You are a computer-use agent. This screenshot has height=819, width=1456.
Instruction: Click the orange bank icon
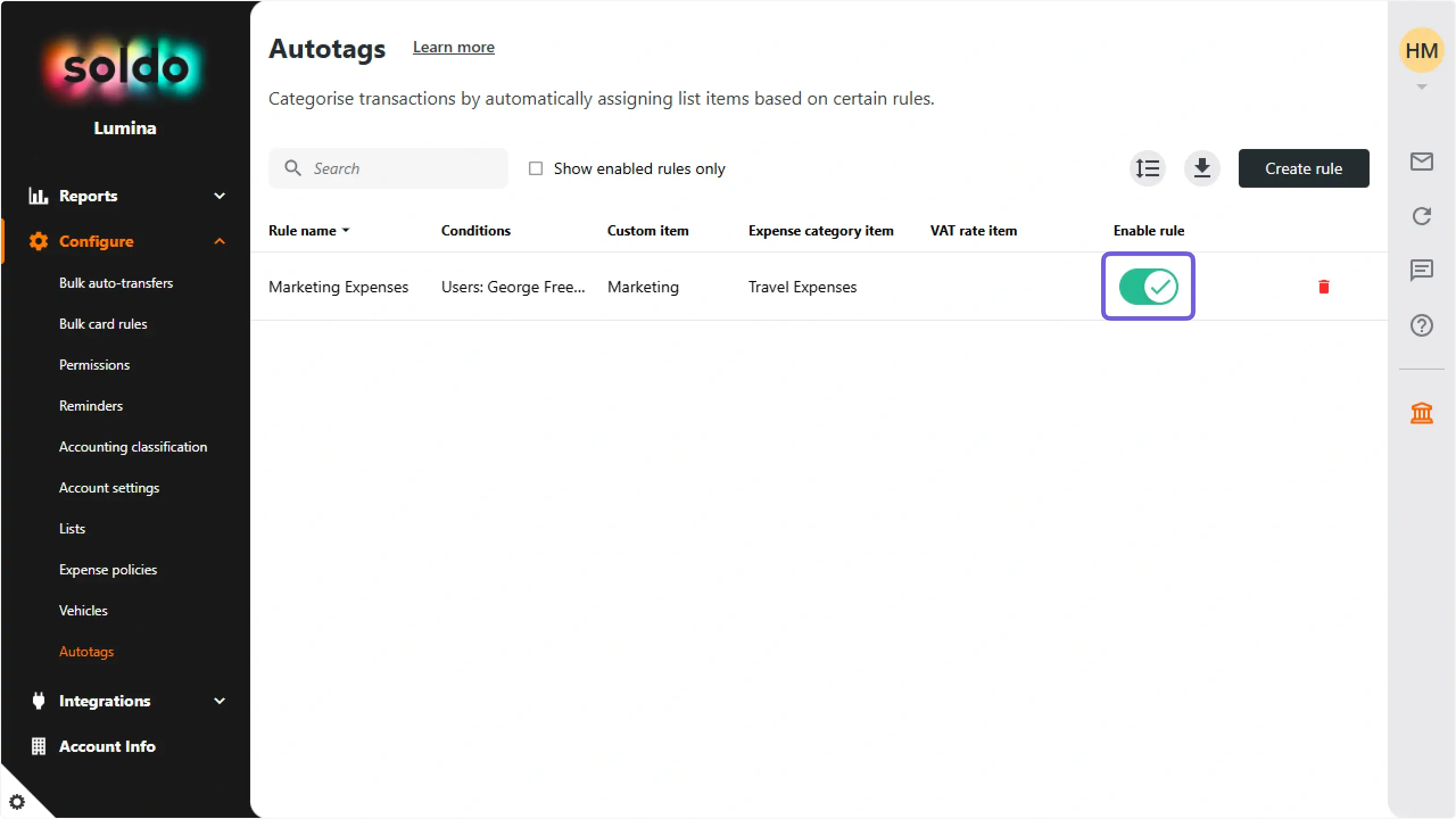(1421, 413)
